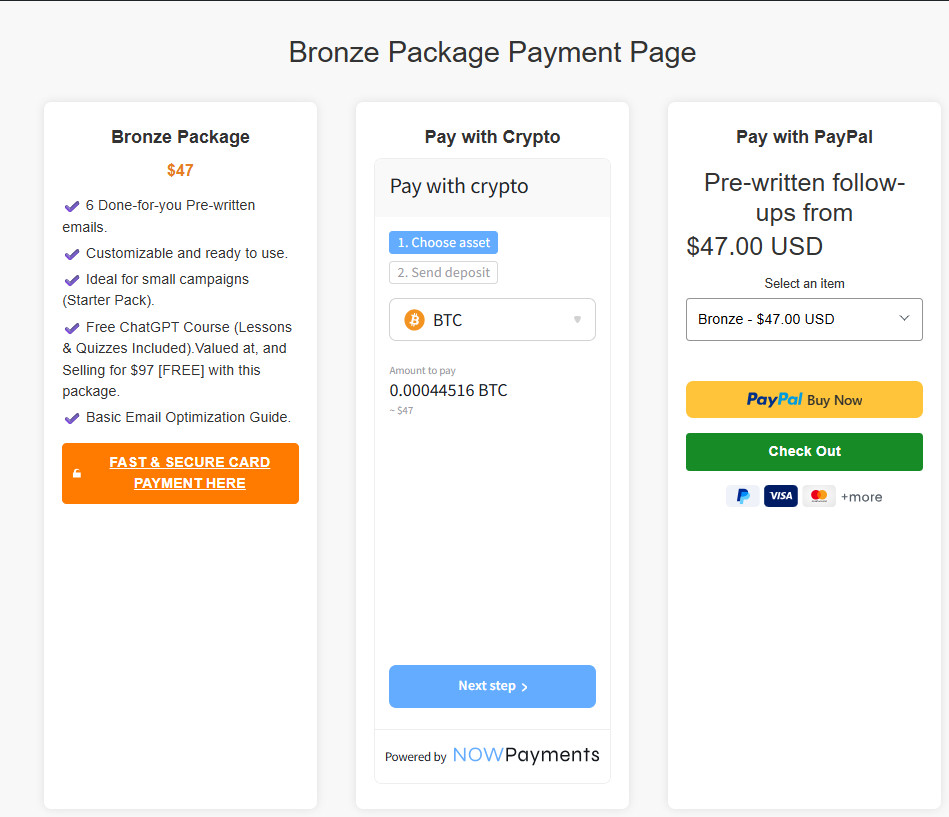Select the 1. Choose asset step
The image size is (949, 817).
443,243
